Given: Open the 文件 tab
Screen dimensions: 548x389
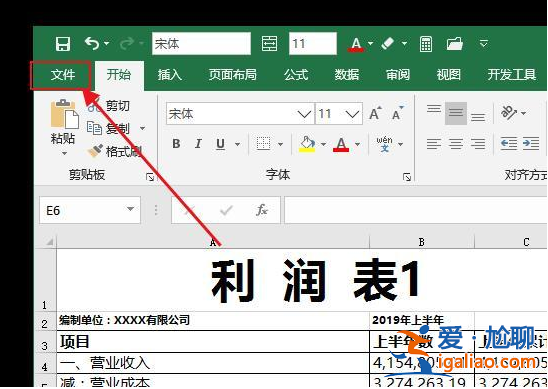Looking at the screenshot, I should (x=63, y=75).
